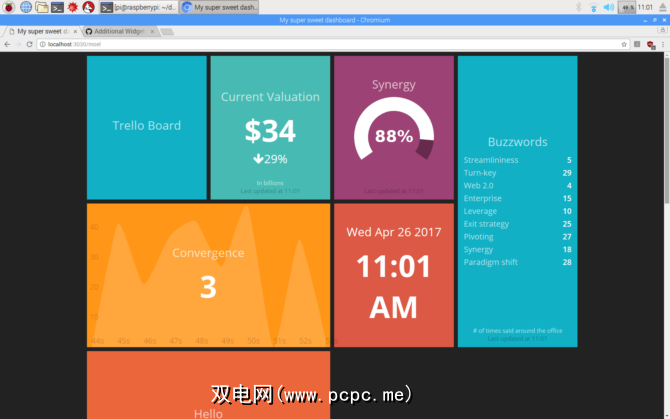The width and height of the screenshot is (670, 419).
Task: View site information icon in address bar
Action: point(43,44)
